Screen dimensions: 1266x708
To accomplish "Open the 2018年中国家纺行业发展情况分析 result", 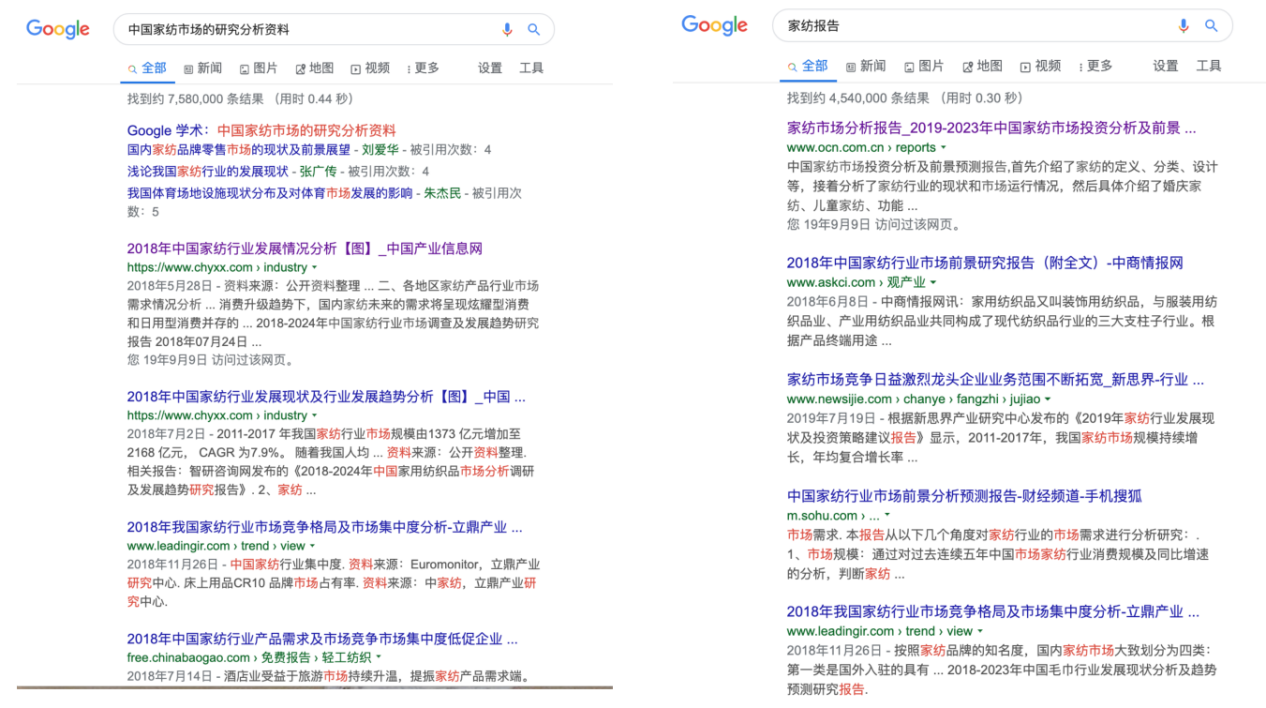I will click(x=304, y=248).
